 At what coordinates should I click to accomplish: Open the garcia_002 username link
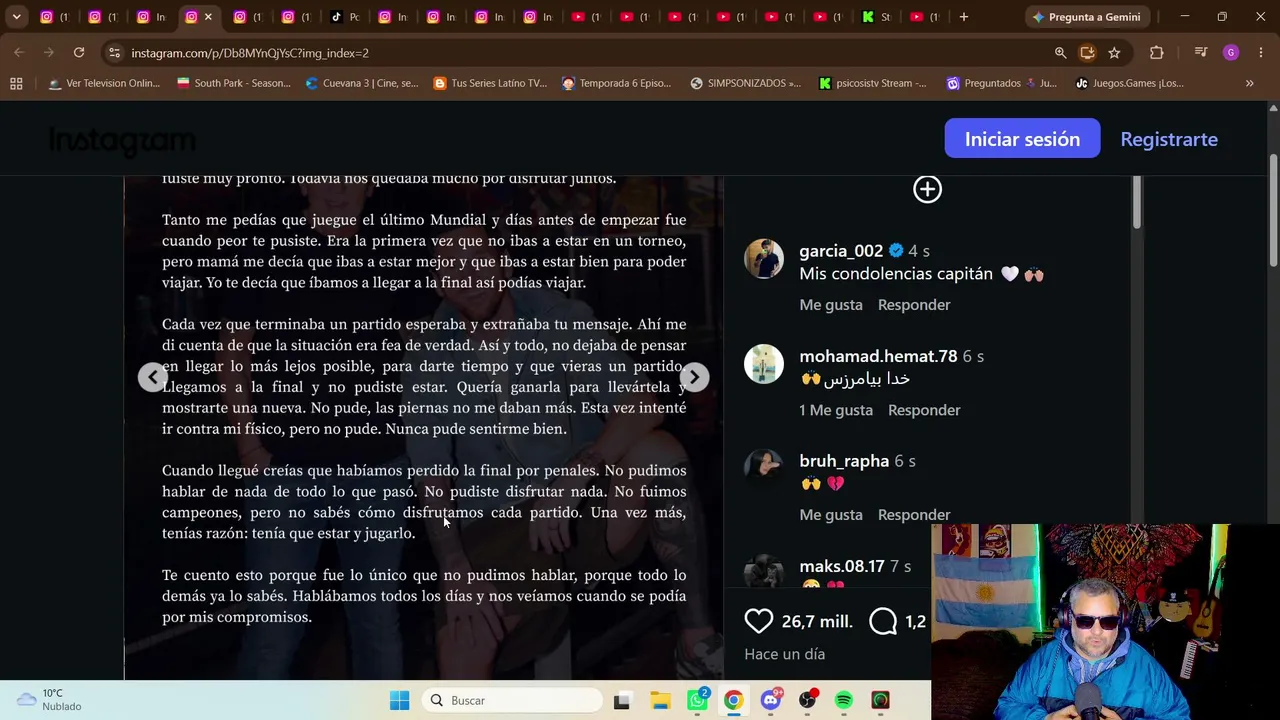pyautogui.click(x=841, y=251)
